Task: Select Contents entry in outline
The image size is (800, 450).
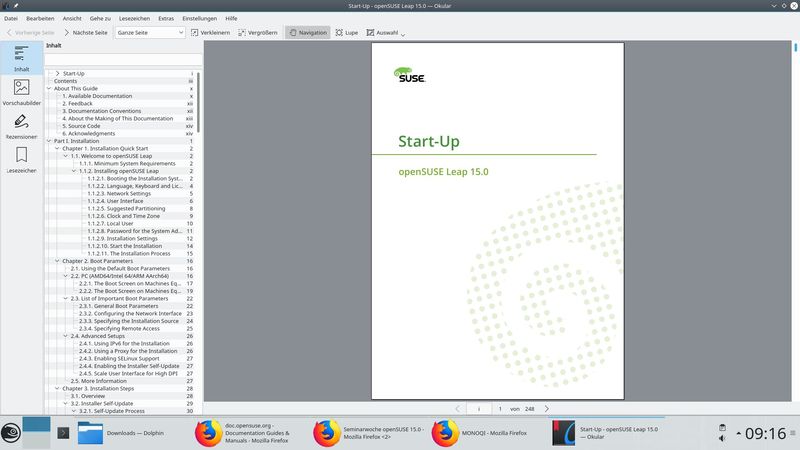Action: 65,81
